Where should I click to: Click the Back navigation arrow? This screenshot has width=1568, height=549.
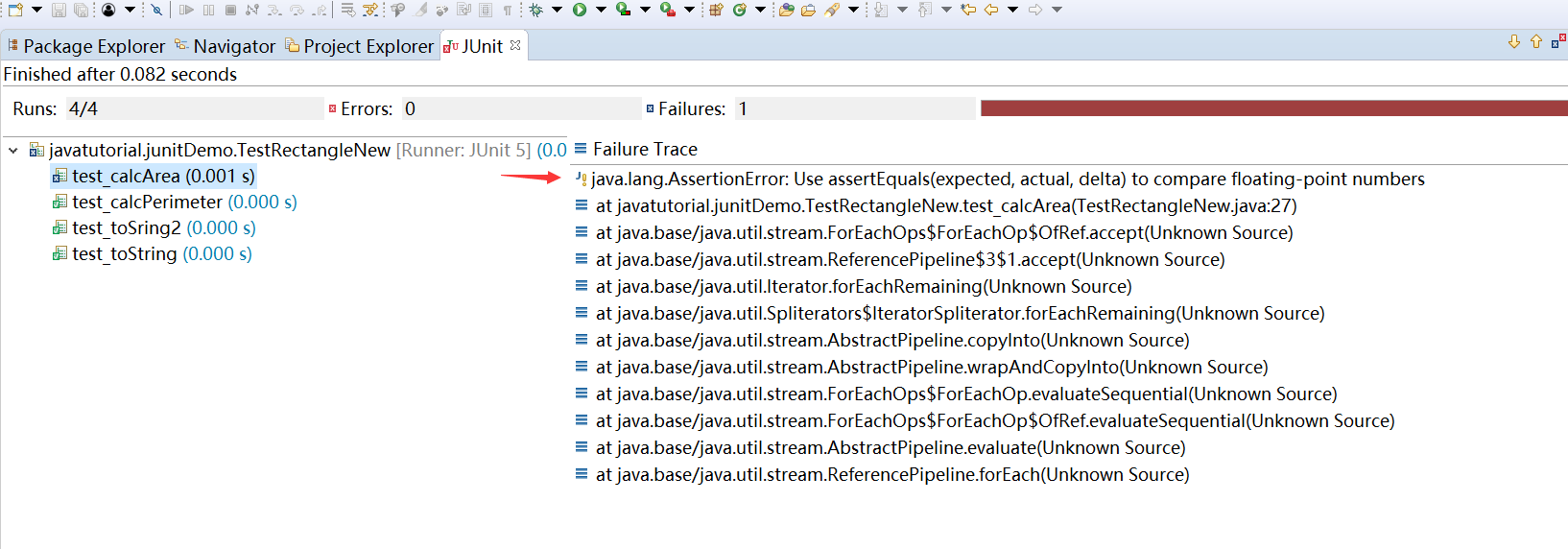coord(991,10)
